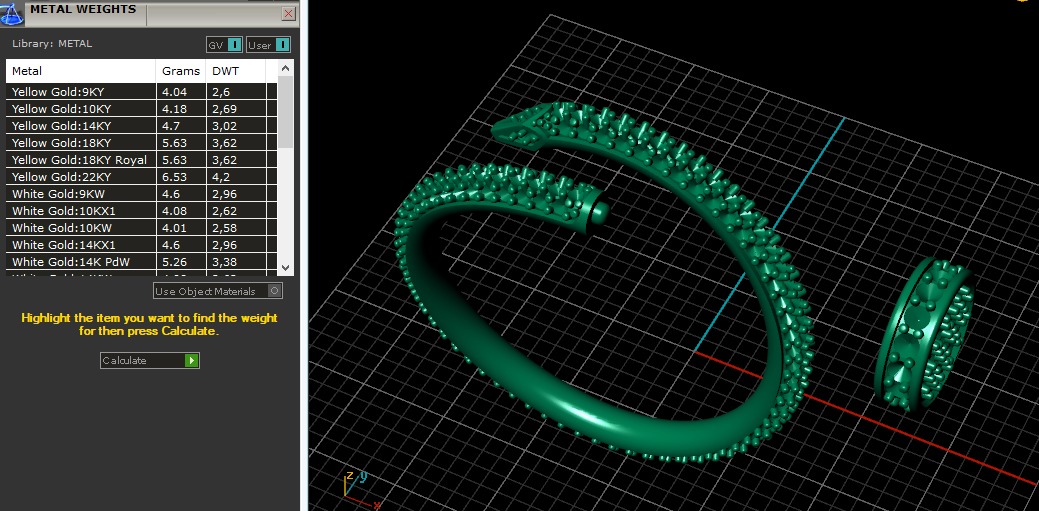Click DWT value 2,69

point(224,109)
